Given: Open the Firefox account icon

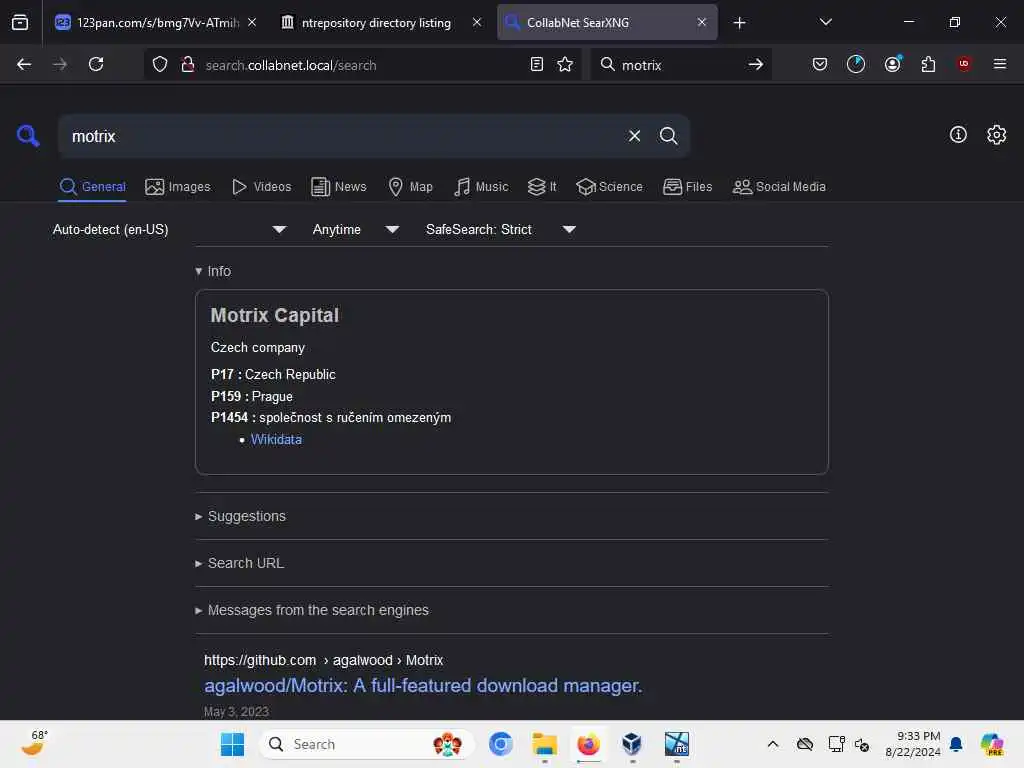Looking at the screenshot, I should [893, 63].
